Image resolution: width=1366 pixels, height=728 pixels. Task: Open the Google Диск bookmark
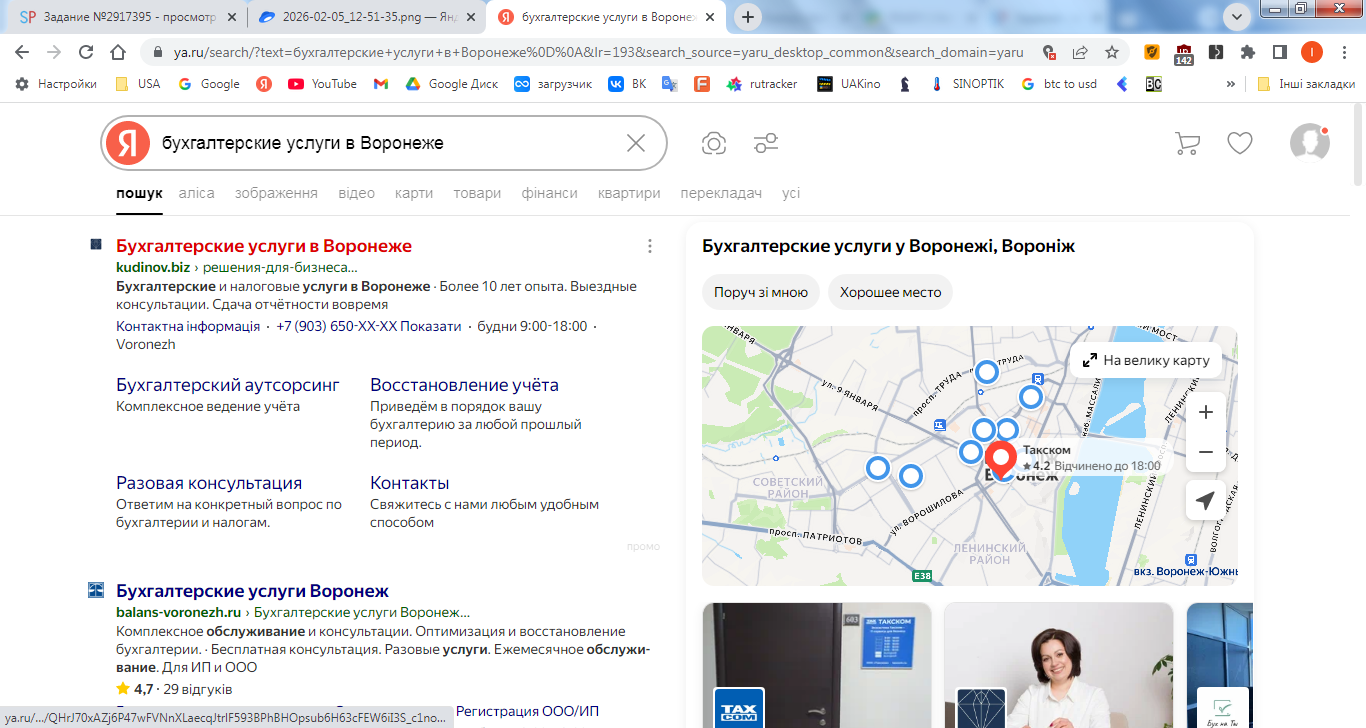(451, 84)
